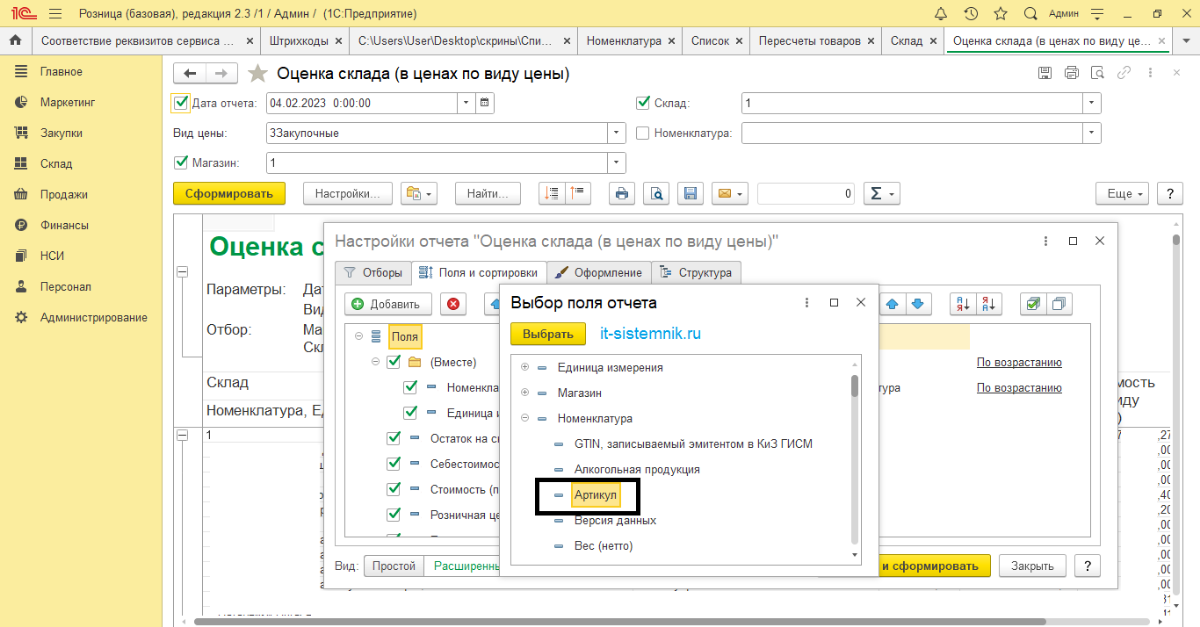This screenshot has height=627, width=1200.
Task: Click the global search magnifier icon
Action: click(1030, 14)
